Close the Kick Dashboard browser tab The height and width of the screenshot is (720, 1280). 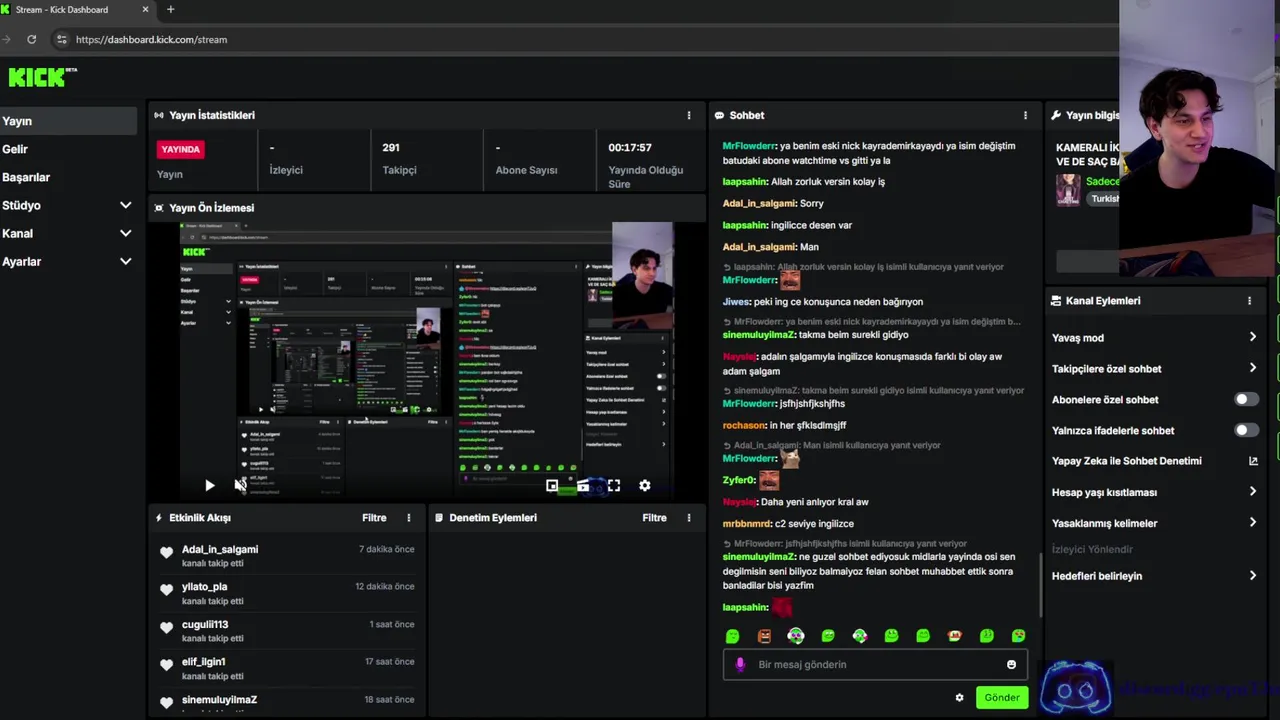click(145, 10)
